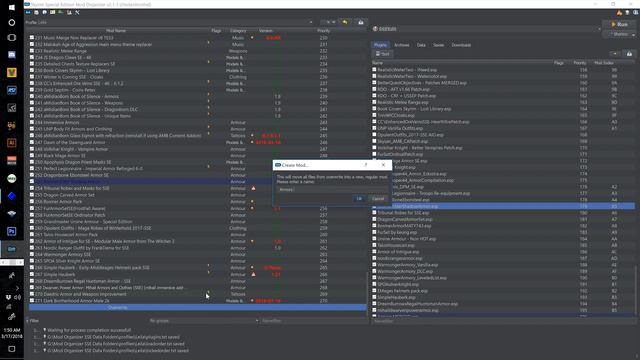Viewport: 640px width, 360px height.
Task: Click the Priority column header in plugin list
Action: (580, 63)
